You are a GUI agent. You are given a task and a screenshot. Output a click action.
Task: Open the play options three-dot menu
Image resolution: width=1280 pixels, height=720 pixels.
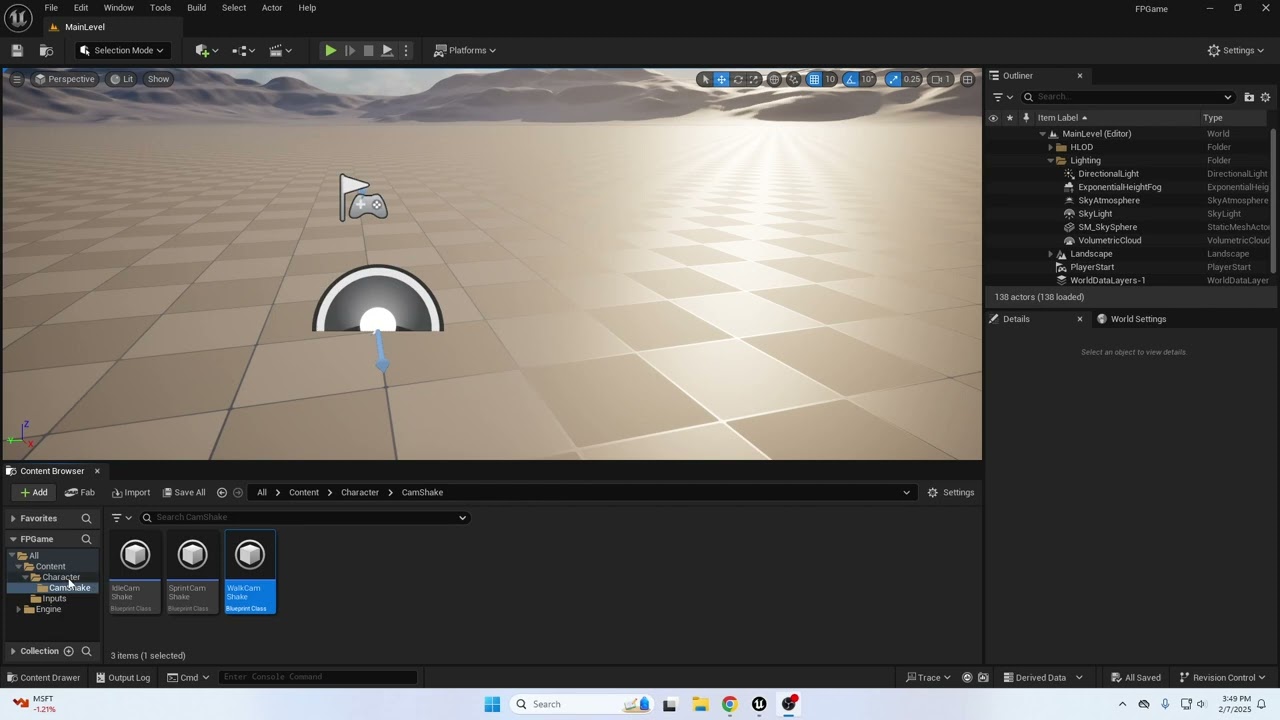point(405,50)
